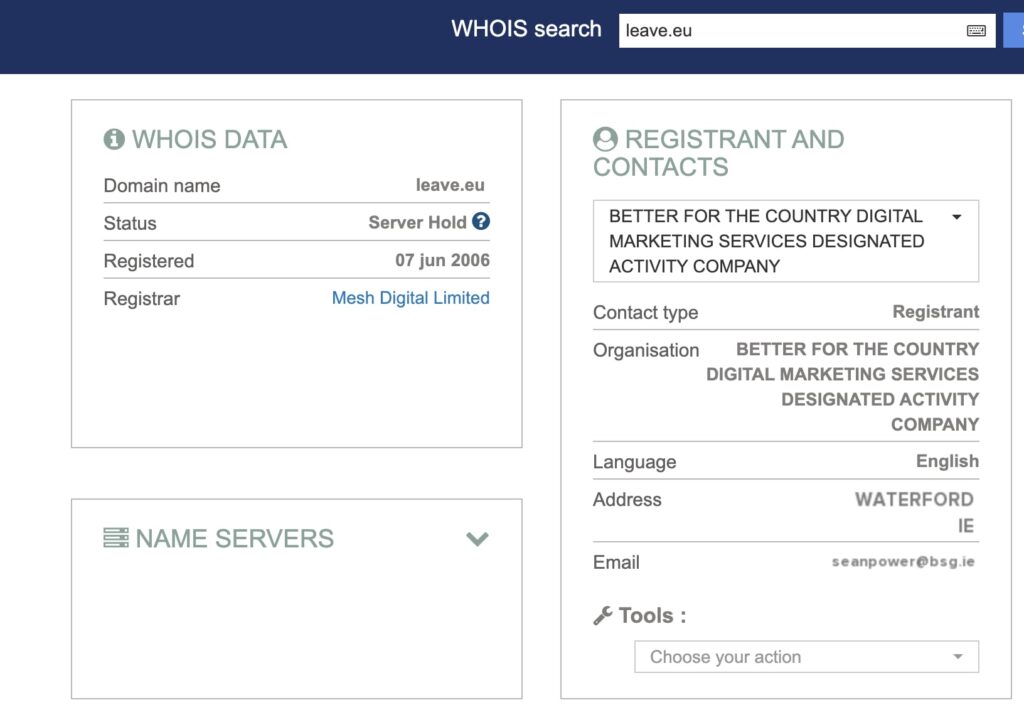Expand the Name Servers panel chevron

coord(477,539)
